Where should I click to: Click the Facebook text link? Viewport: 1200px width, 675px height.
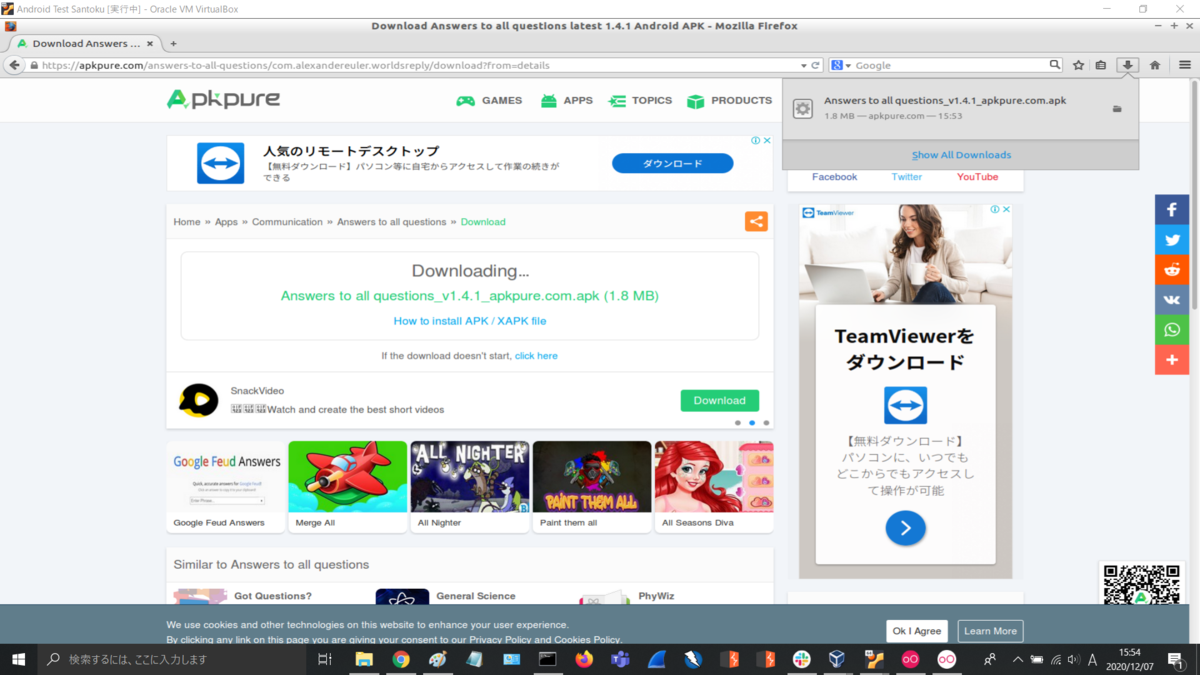[x=834, y=177]
